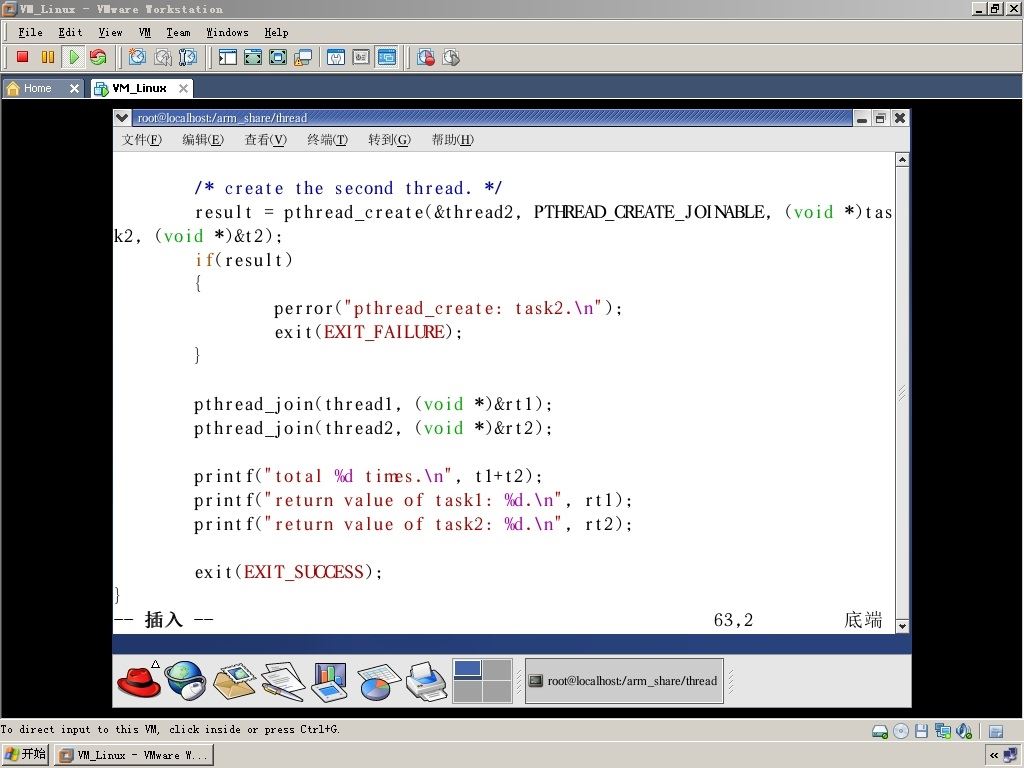This screenshot has width=1024, height=768.
Task: Open the Team menu
Action: [x=178, y=32]
